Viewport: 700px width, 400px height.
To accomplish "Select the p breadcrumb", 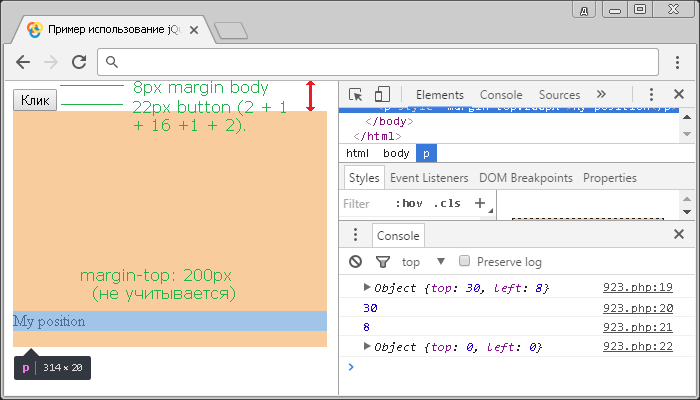I will 426,153.
